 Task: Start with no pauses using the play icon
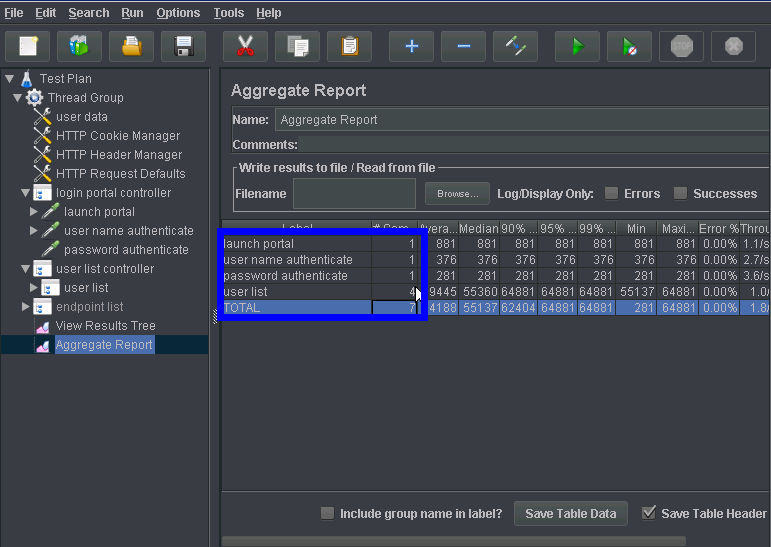pos(630,46)
